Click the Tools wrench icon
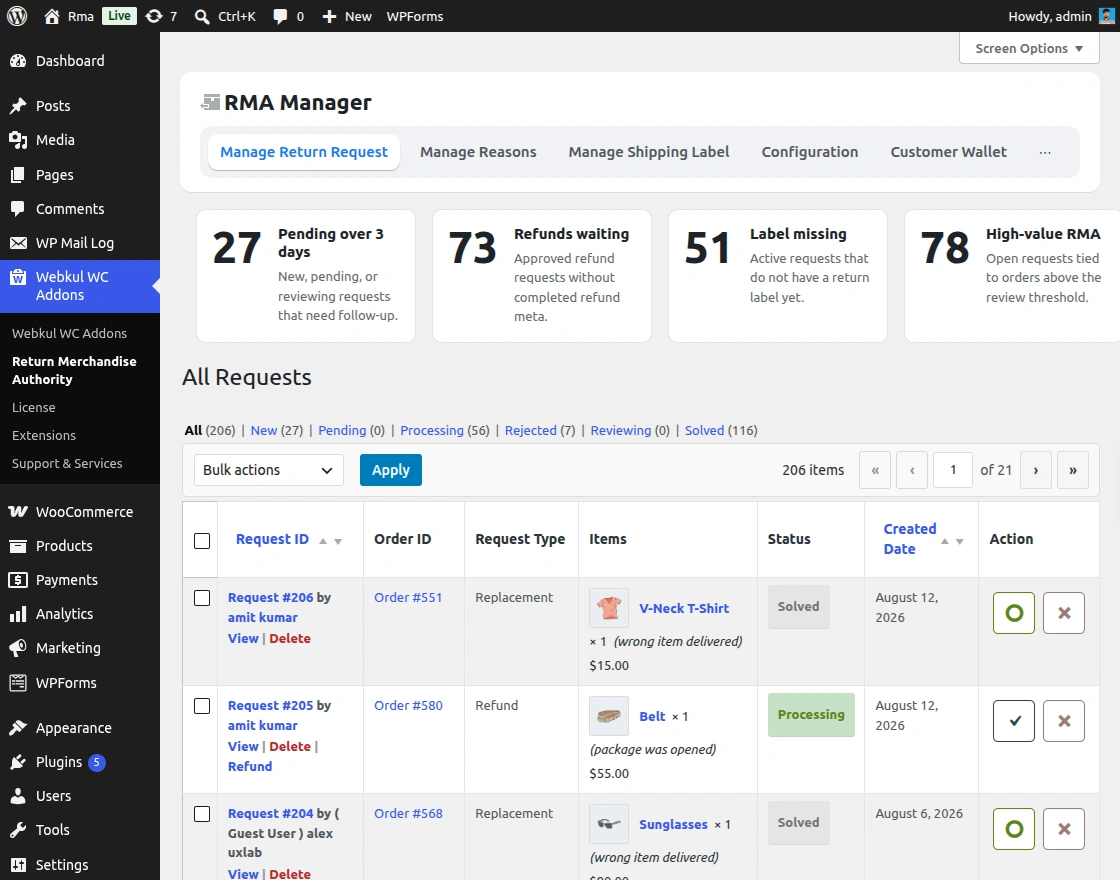Screen dimensions: 1120x880 click(x=18, y=830)
